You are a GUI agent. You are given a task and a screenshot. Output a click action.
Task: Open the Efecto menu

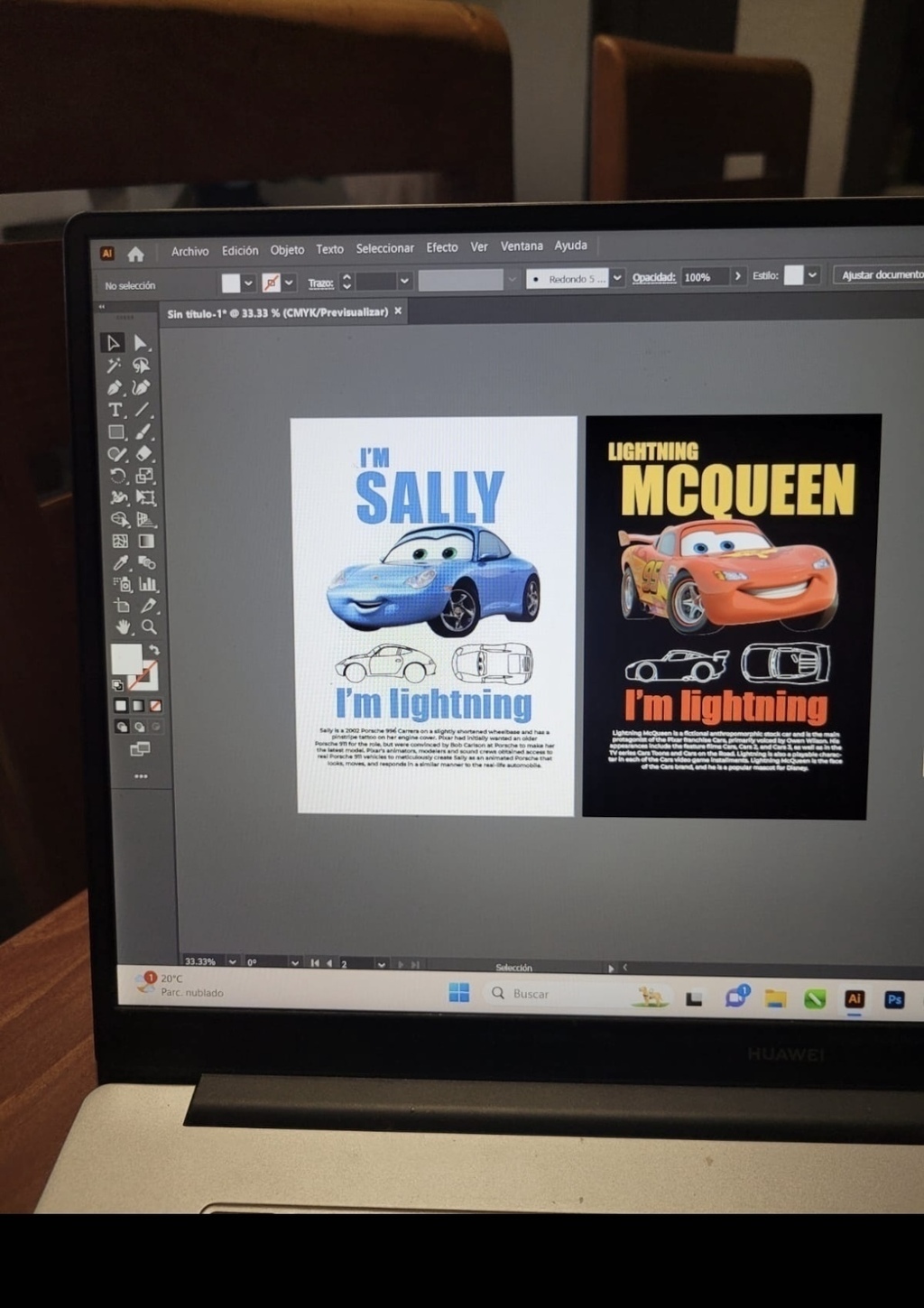point(442,247)
